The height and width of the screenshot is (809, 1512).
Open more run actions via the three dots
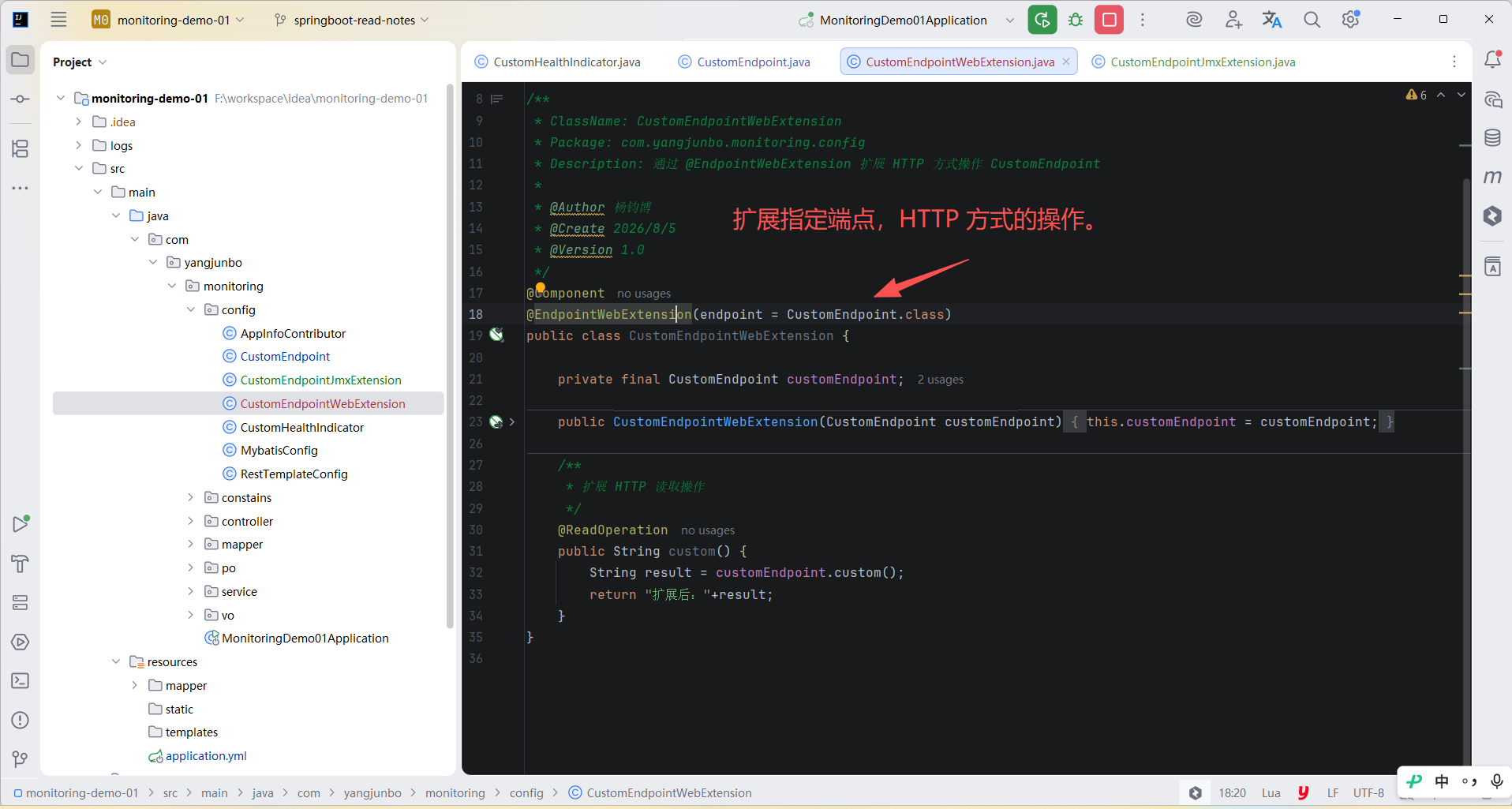[x=1142, y=20]
